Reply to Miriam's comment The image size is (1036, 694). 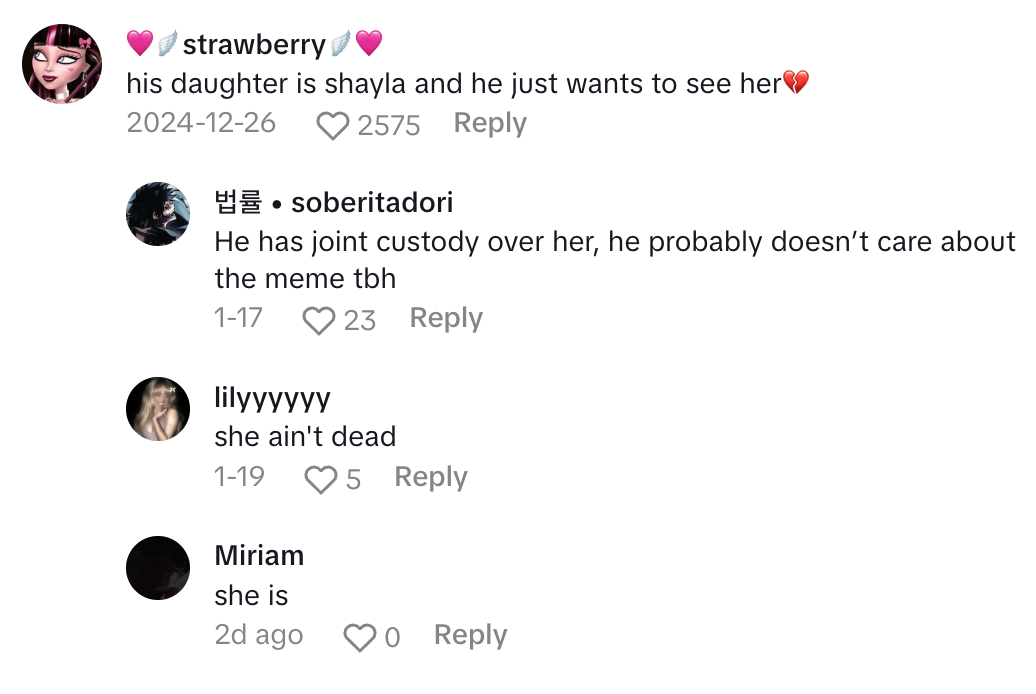tap(470, 635)
